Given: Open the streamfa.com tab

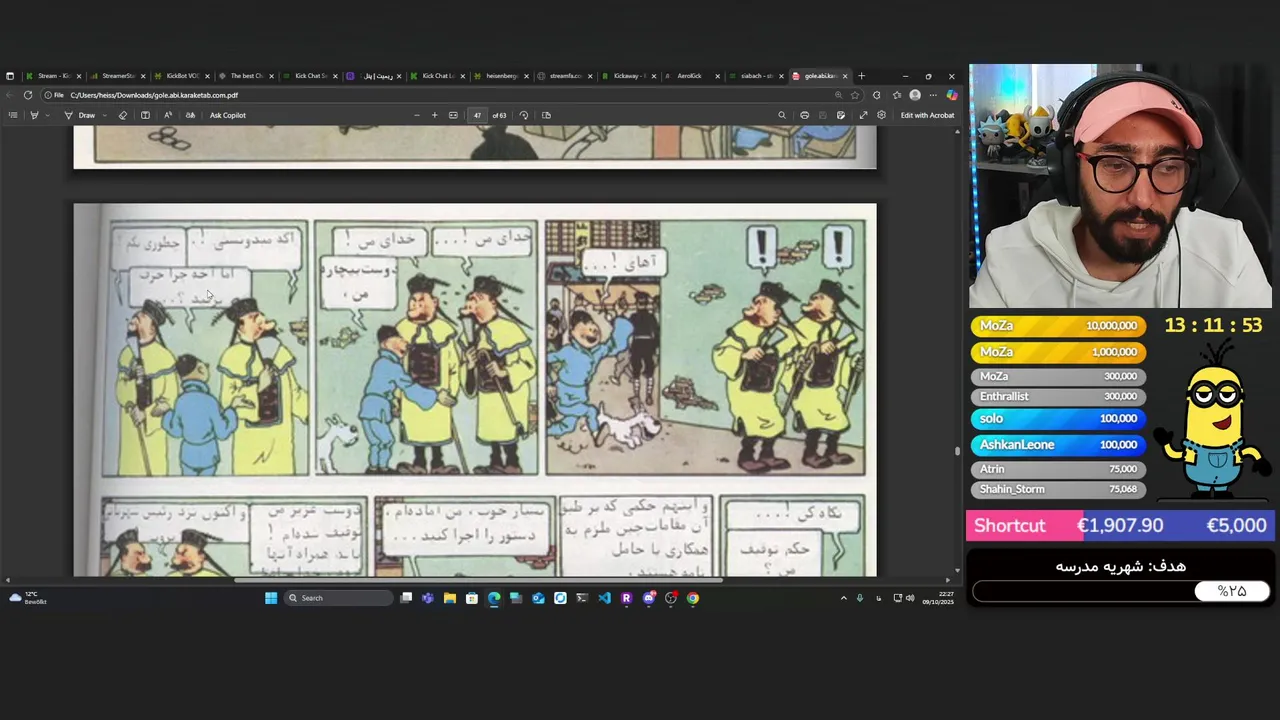Looking at the screenshot, I should pos(564,76).
